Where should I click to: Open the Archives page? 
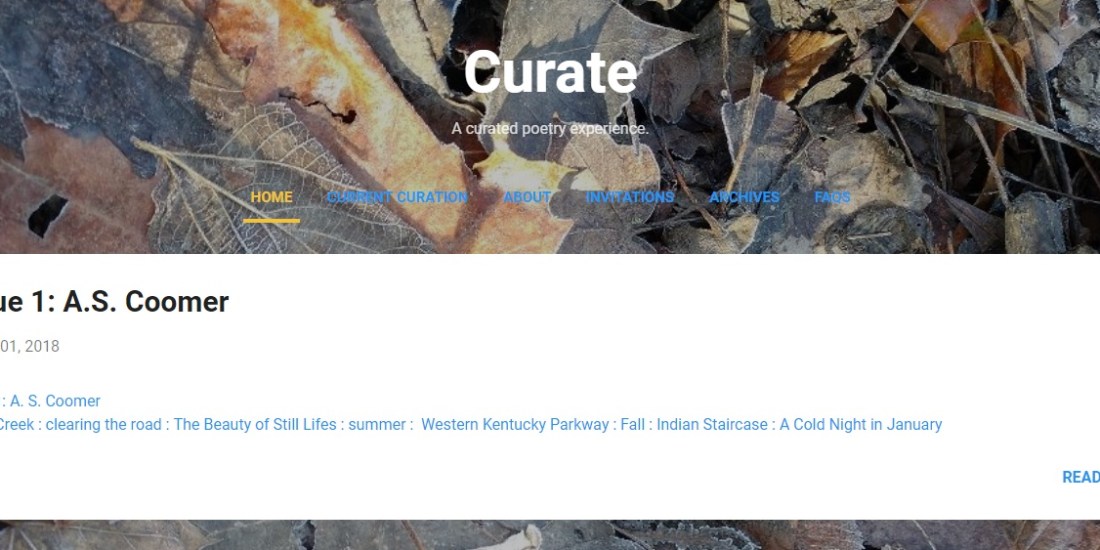pyautogui.click(x=744, y=198)
